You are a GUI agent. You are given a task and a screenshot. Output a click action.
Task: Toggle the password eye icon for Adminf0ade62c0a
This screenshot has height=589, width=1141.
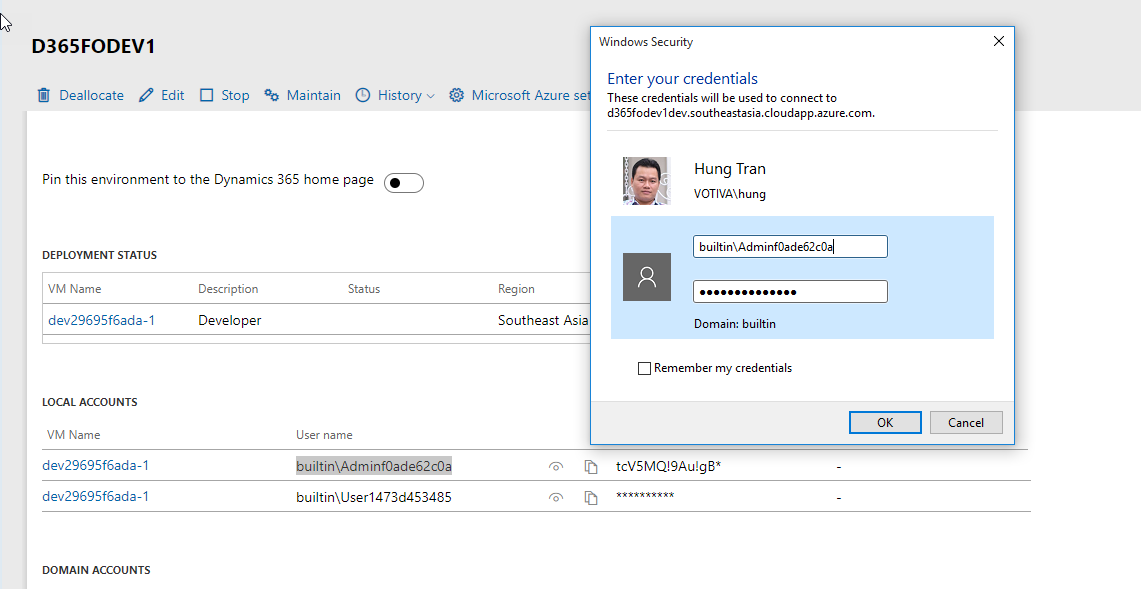pos(556,467)
